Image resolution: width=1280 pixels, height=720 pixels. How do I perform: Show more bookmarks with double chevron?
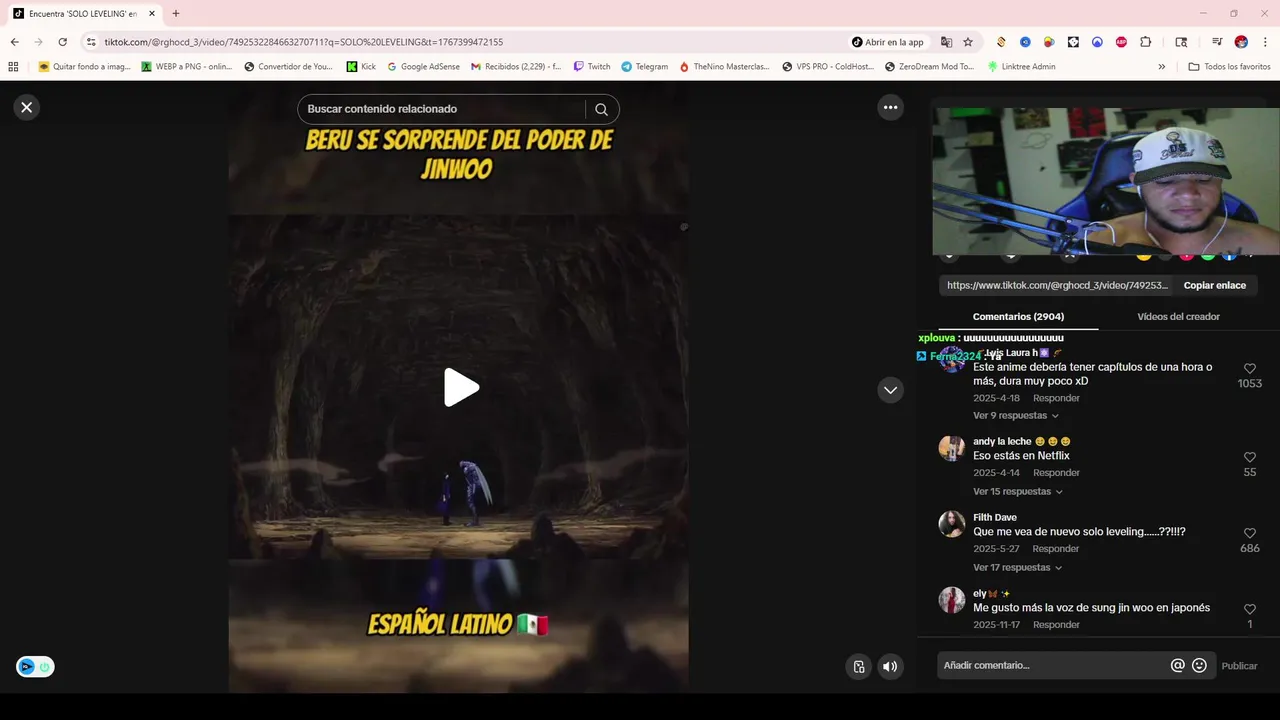(x=1161, y=67)
